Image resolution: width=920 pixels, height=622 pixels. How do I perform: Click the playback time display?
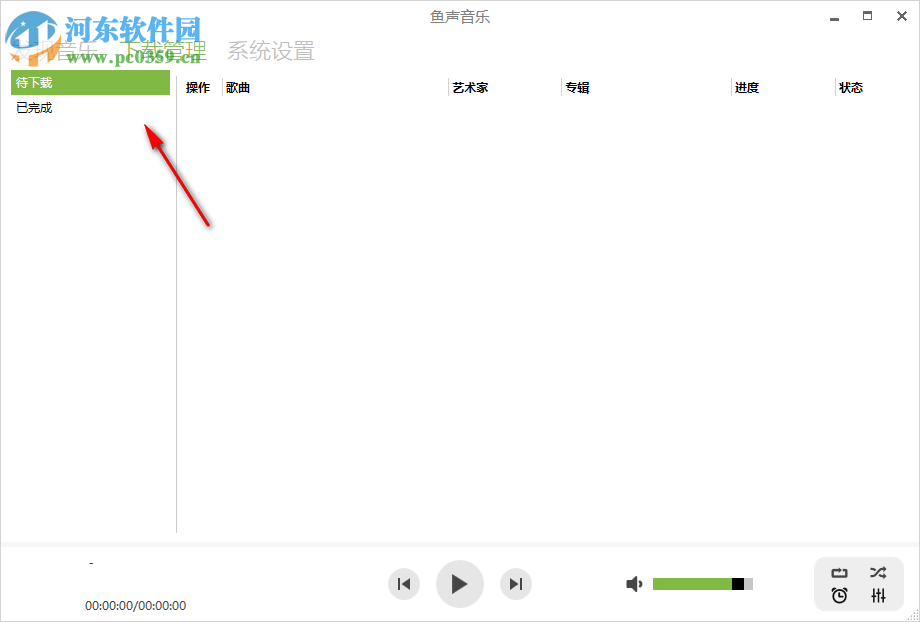click(x=133, y=605)
